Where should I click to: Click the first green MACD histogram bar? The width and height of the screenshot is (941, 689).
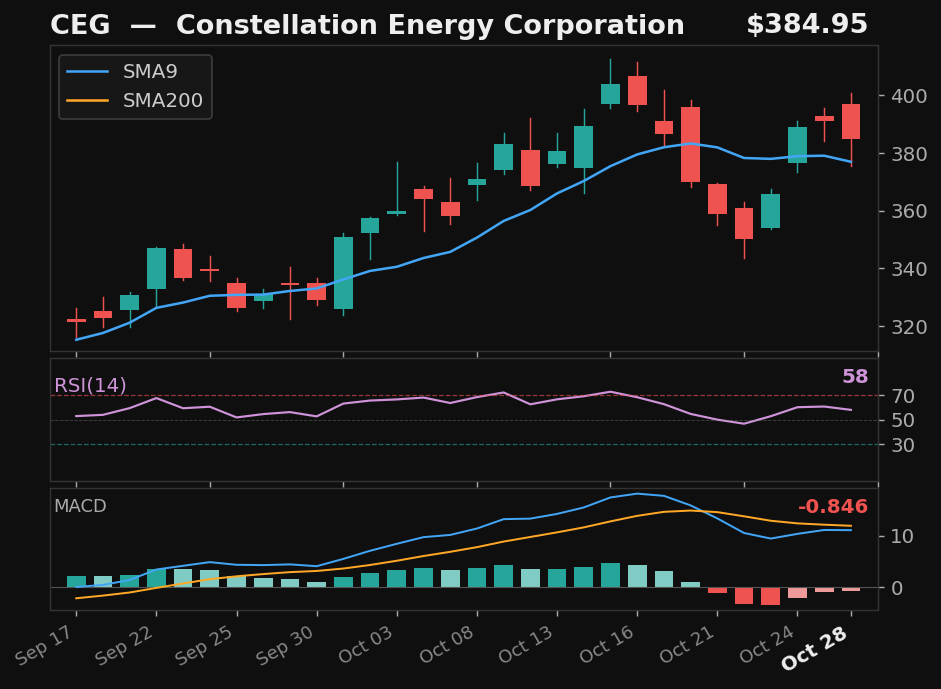tap(76, 582)
